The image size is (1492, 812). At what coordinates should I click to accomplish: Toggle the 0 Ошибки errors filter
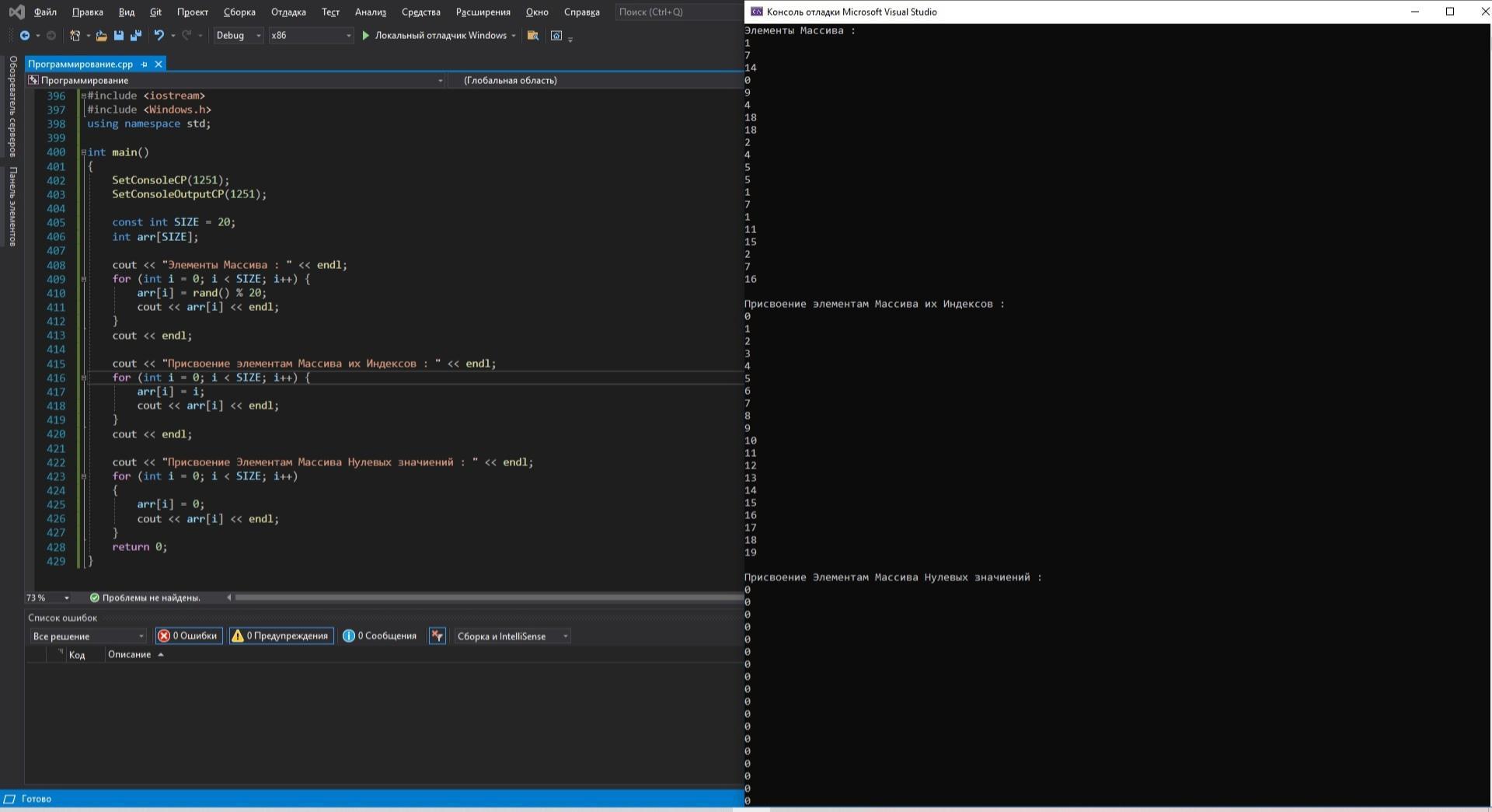click(188, 636)
